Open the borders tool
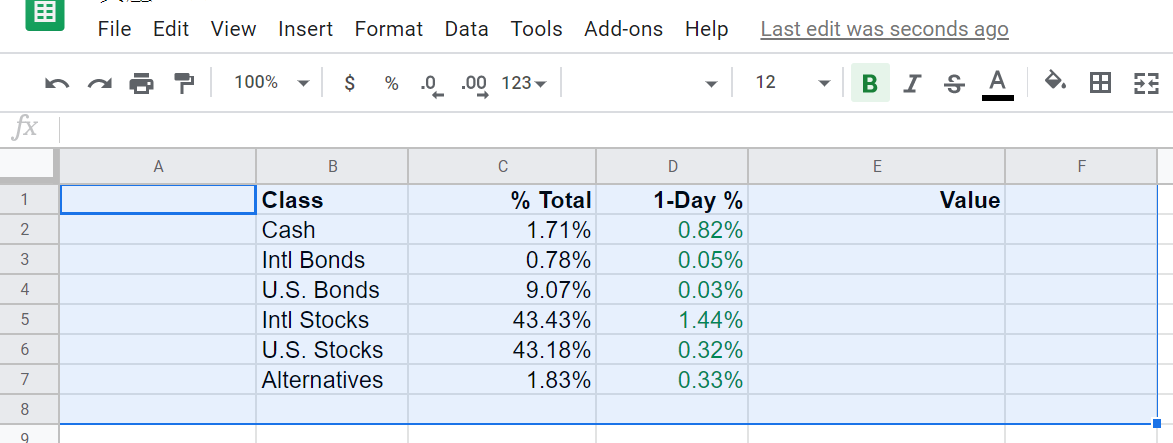This screenshot has height=443, width=1173. point(1100,83)
